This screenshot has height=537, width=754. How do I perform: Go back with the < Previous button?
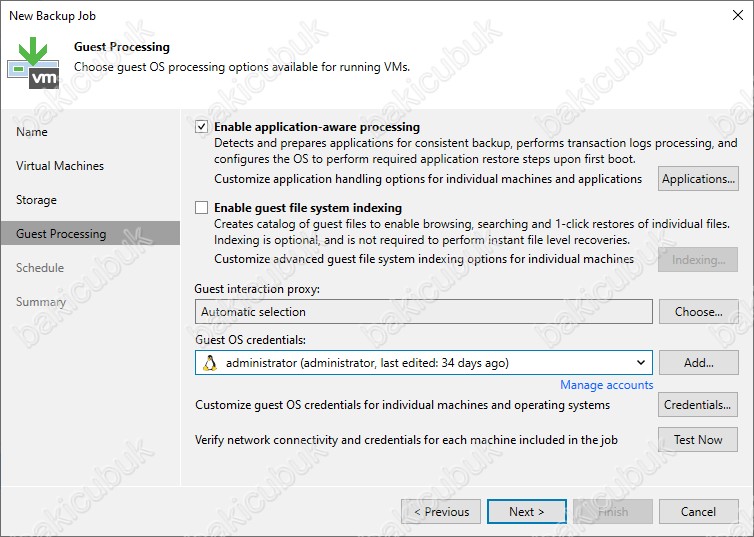[441, 512]
